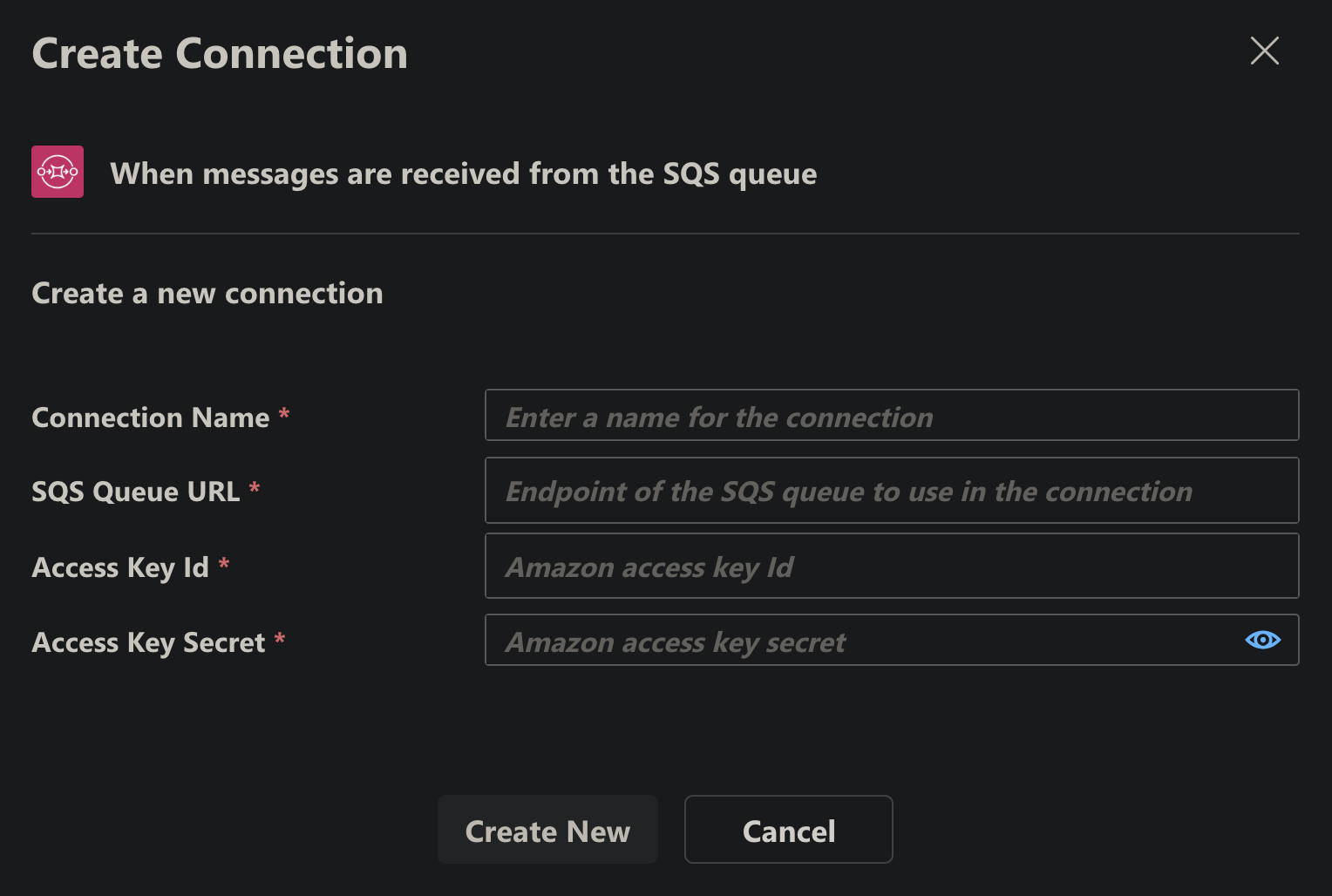Select the Access Key Id input box
This screenshot has height=896, width=1332.
click(x=891, y=566)
